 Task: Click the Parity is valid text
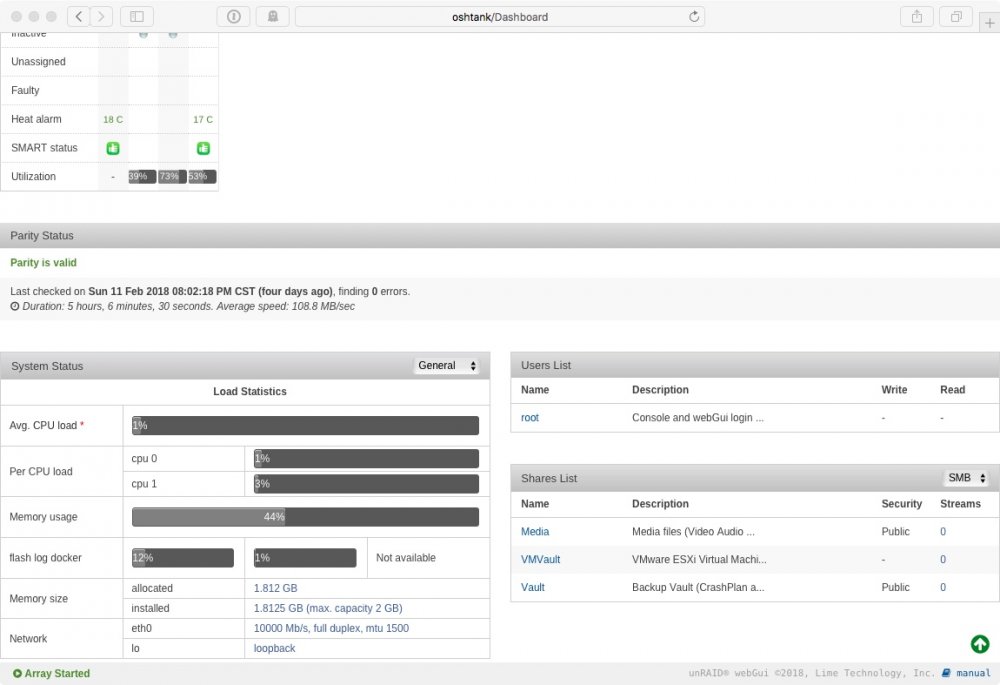pos(43,263)
